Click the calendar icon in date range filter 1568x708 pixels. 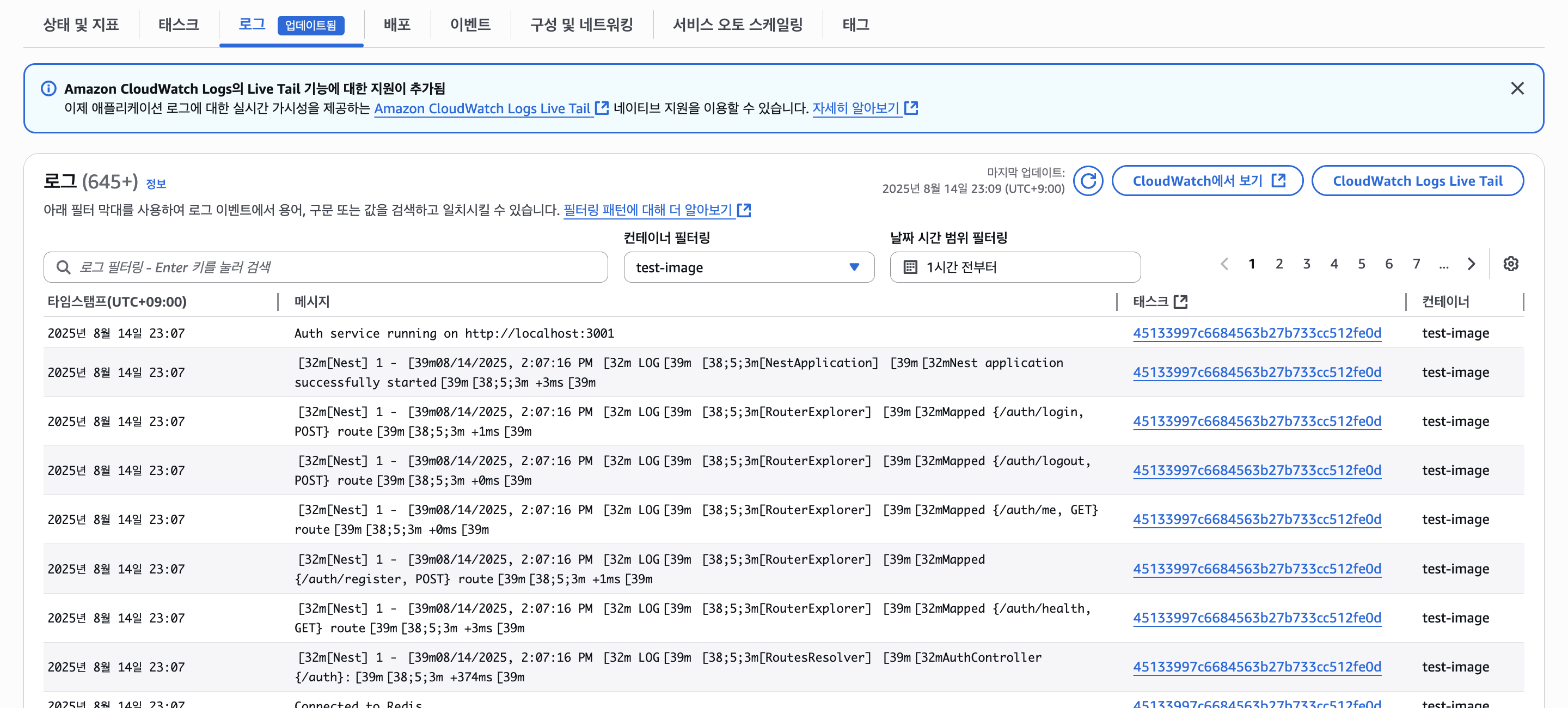pos(910,267)
